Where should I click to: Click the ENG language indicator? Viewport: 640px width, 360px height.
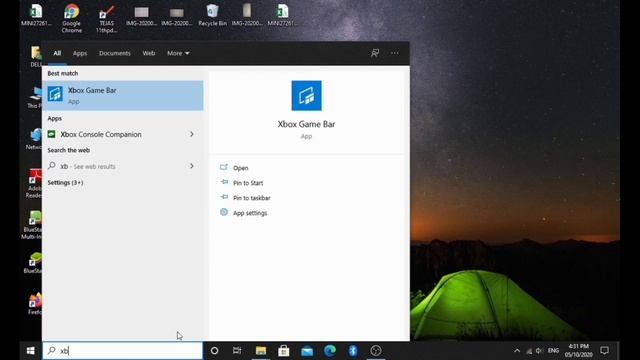pyautogui.click(x=553, y=351)
